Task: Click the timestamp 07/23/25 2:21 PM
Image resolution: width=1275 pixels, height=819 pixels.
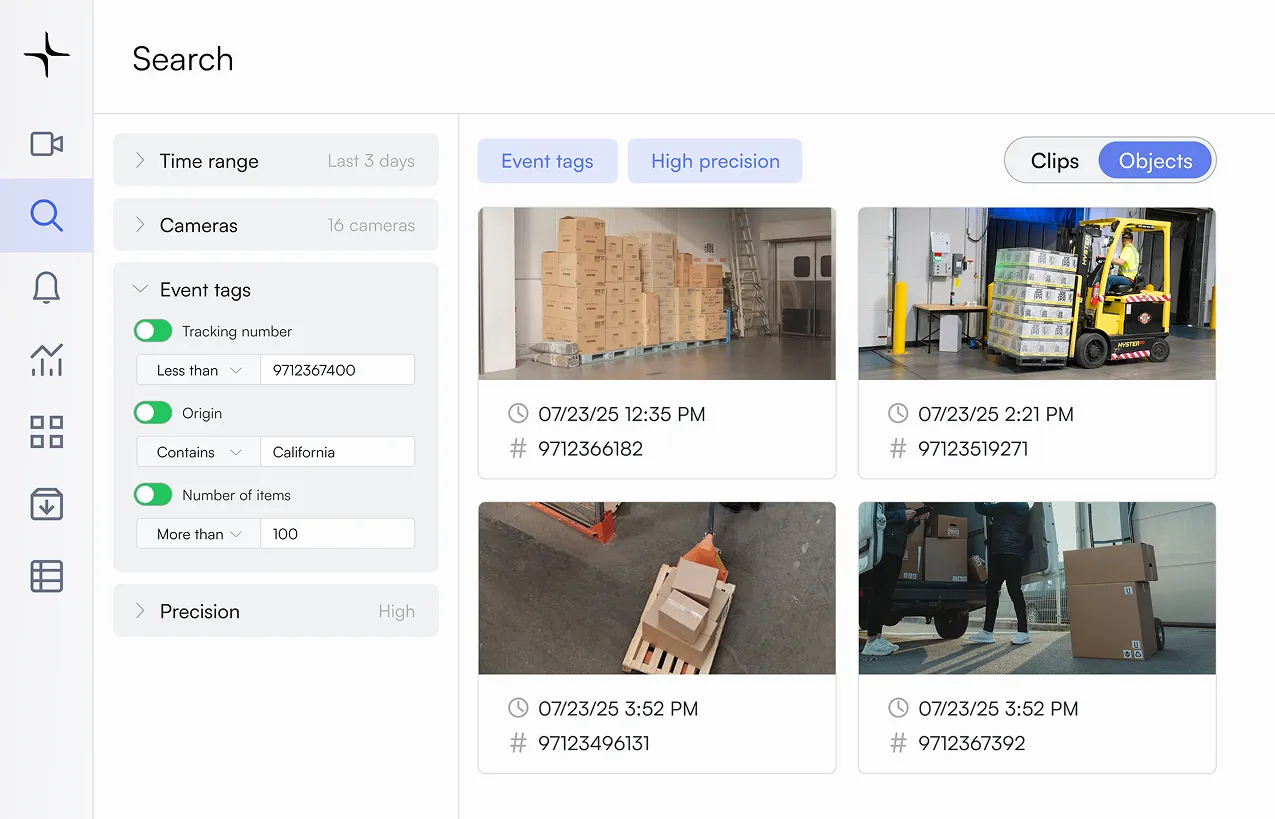Action: coord(996,414)
